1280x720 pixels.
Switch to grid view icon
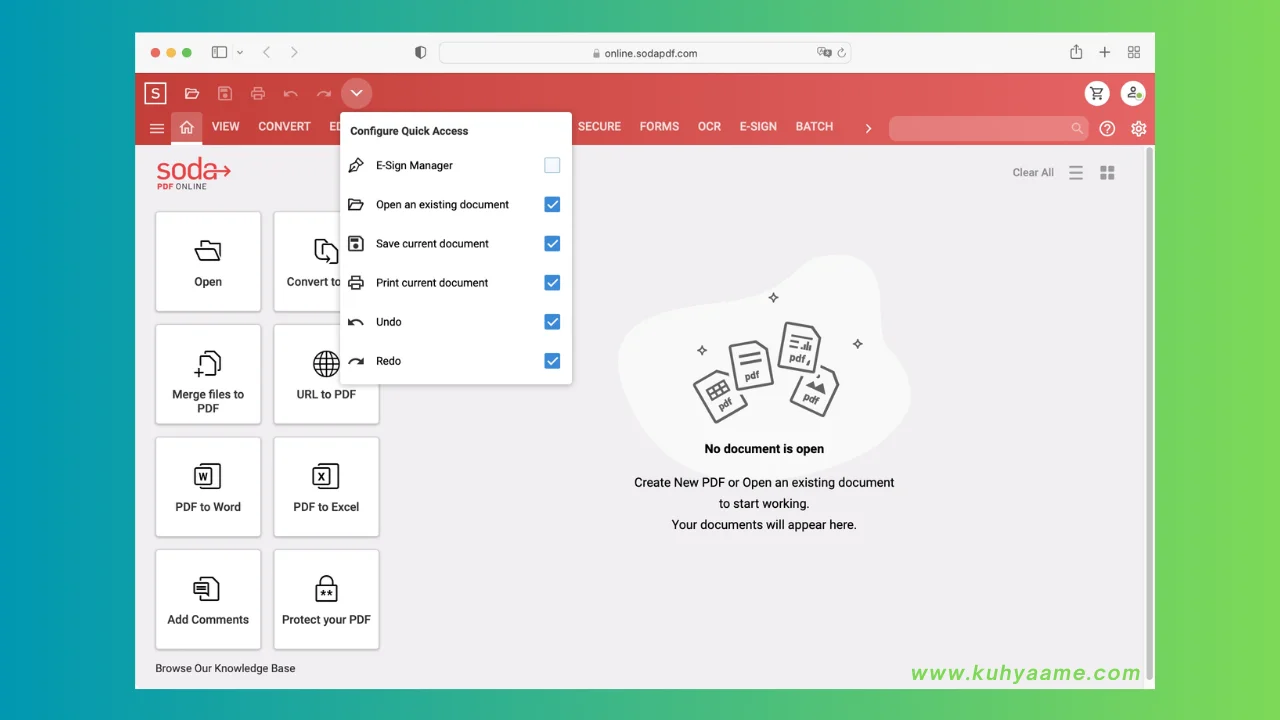[1107, 173]
